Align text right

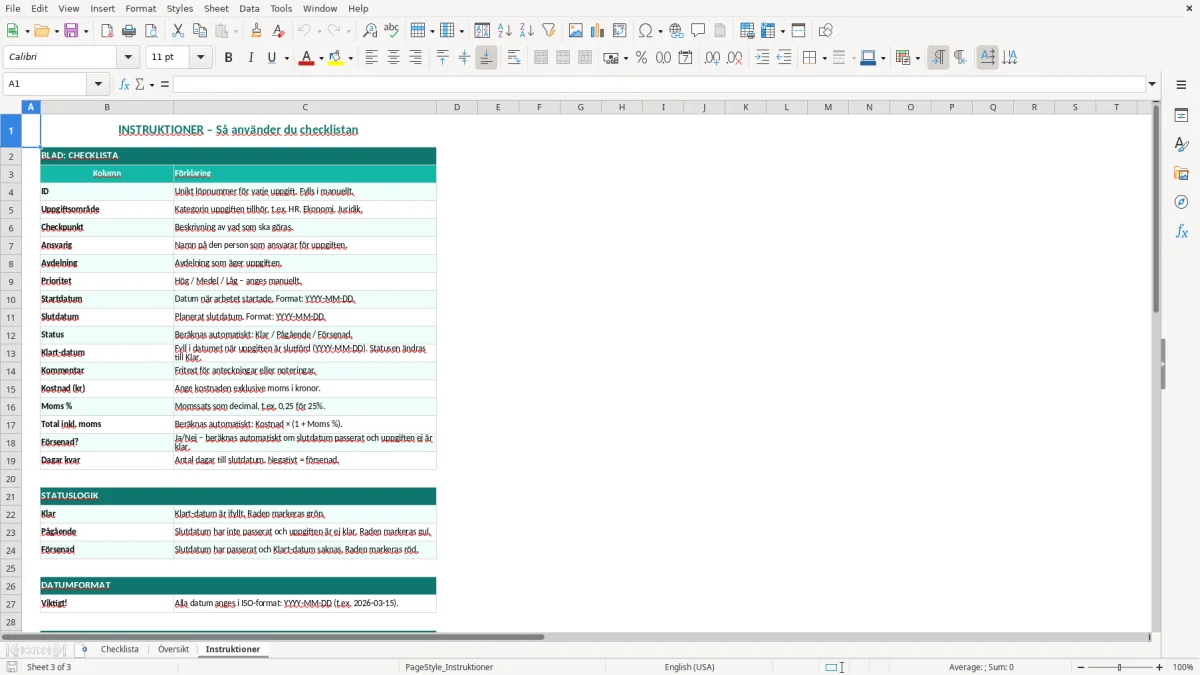pos(415,58)
